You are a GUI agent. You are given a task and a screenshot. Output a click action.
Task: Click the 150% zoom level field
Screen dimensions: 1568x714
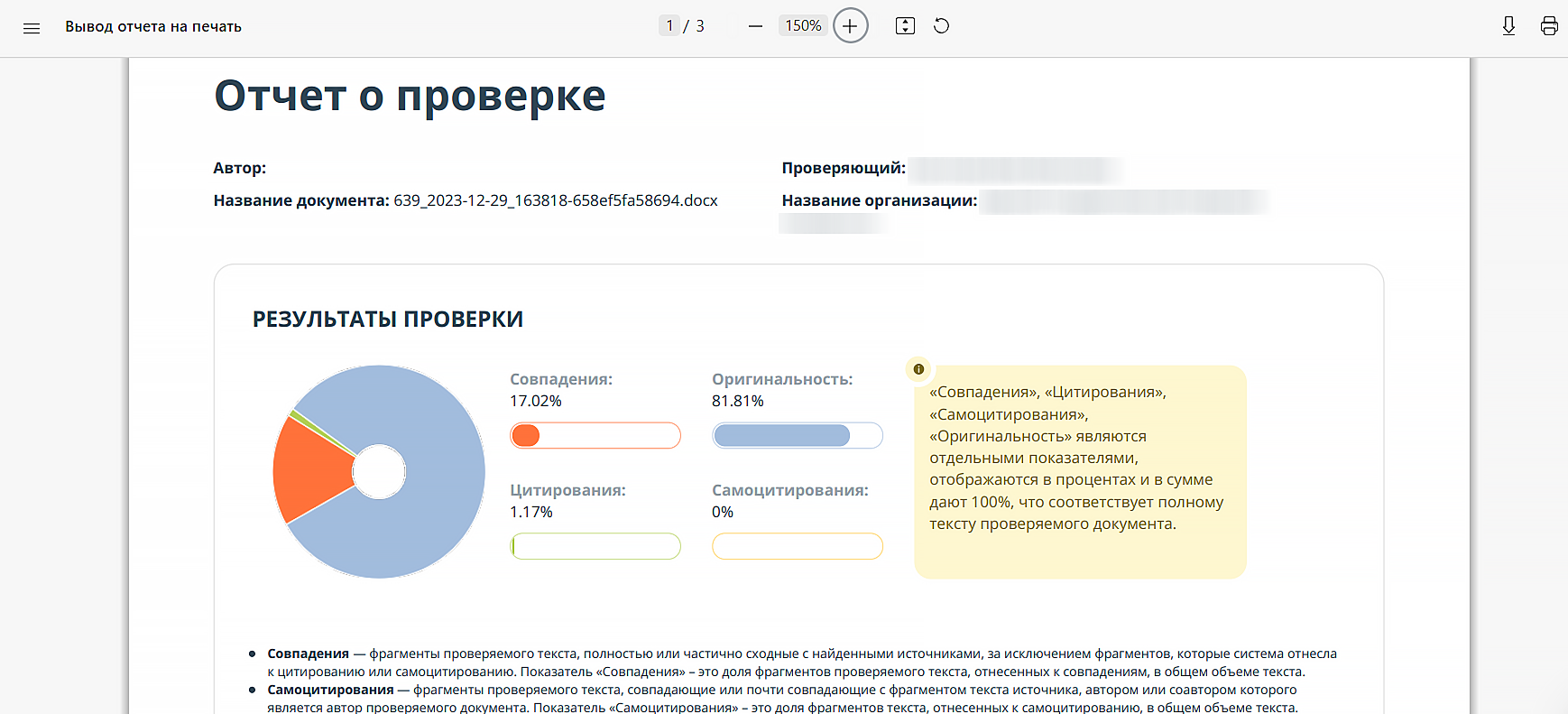pos(803,26)
